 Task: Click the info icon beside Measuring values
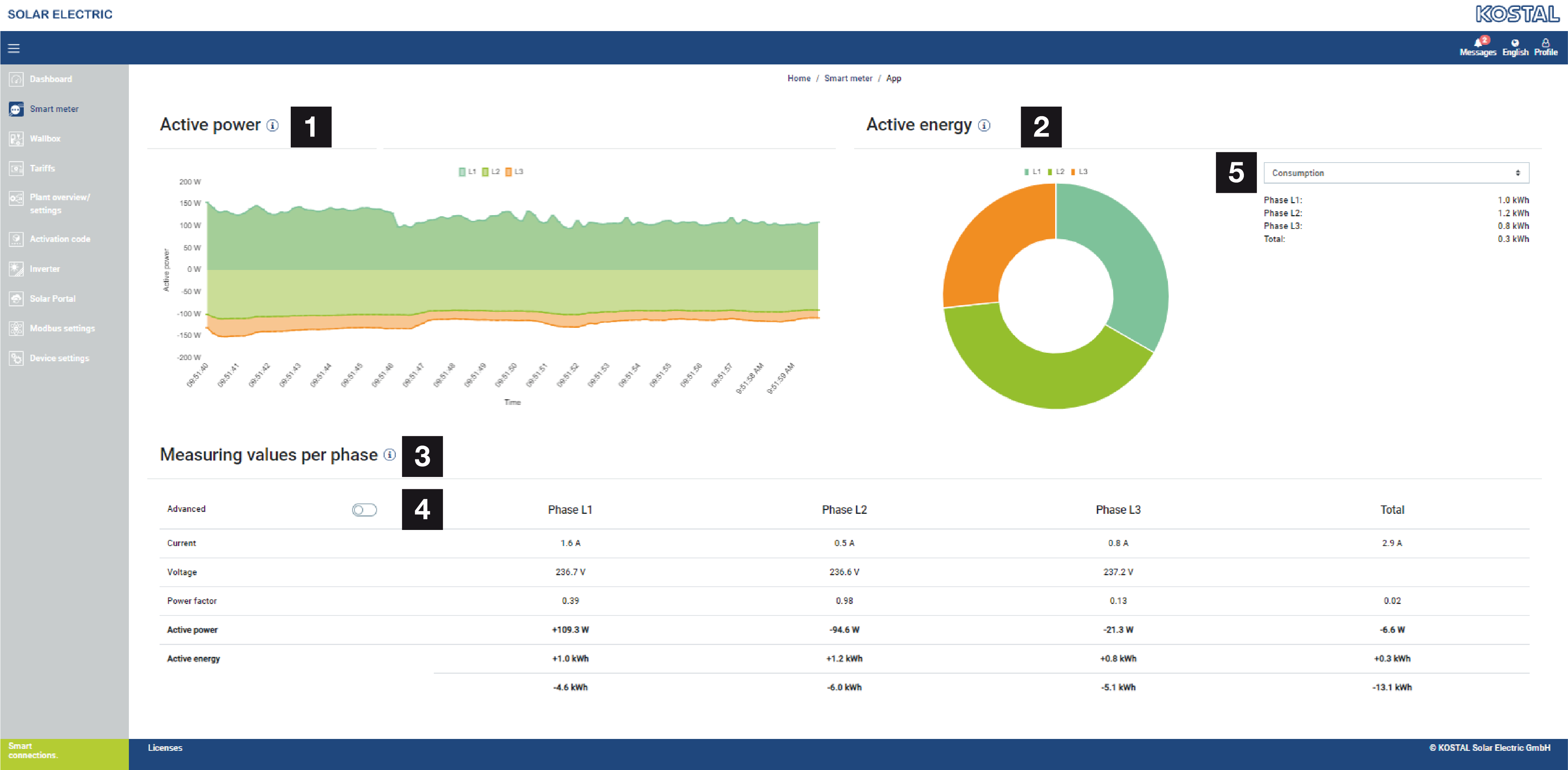click(390, 455)
